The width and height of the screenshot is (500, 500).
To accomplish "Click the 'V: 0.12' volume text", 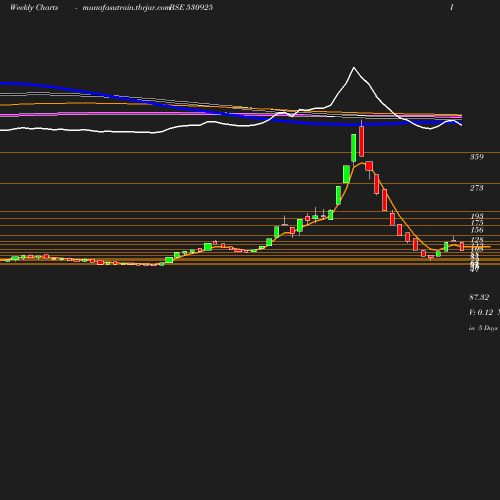I will (481, 312).
